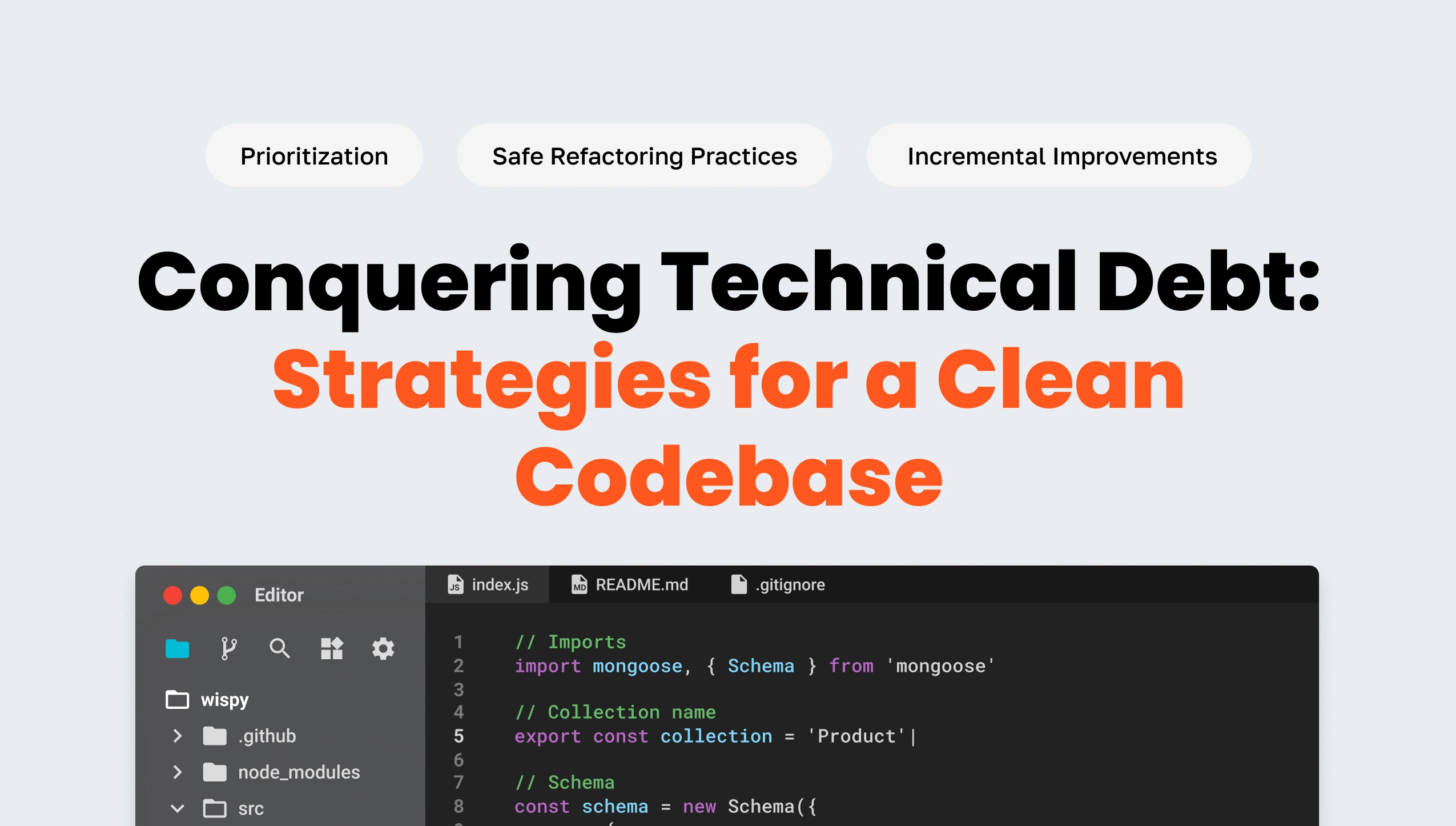
Task: Select the node_modules folder item
Action: pos(299,772)
